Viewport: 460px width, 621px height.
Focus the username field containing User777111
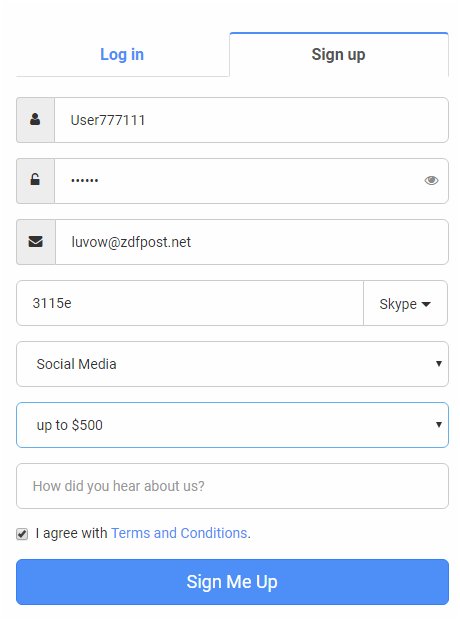(x=251, y=120)
